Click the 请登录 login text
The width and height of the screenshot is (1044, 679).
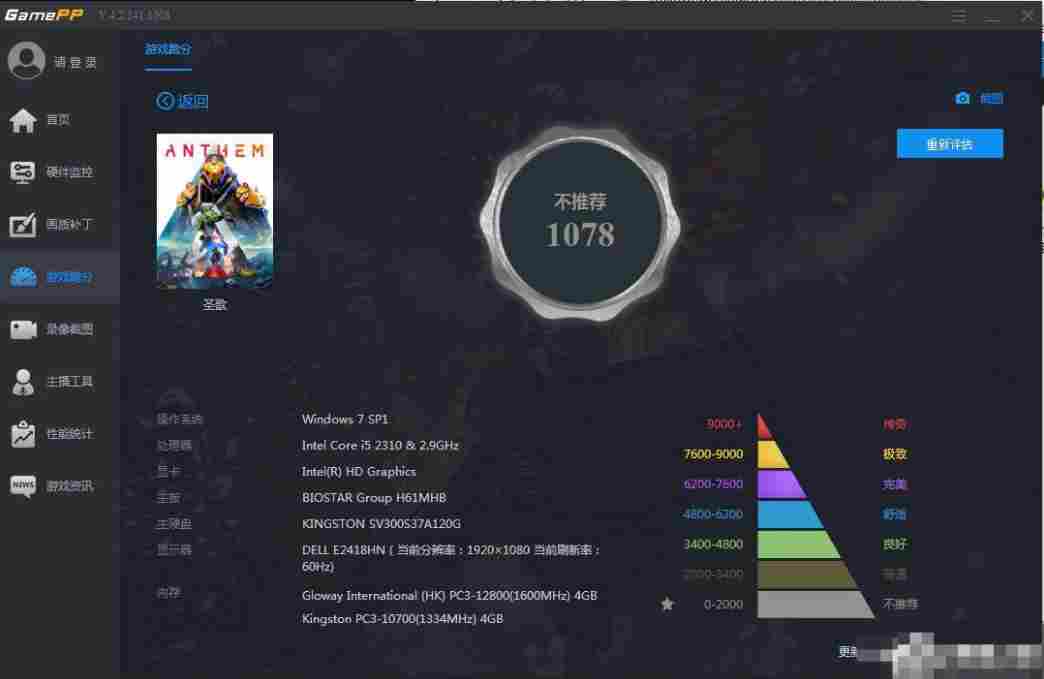76,62
